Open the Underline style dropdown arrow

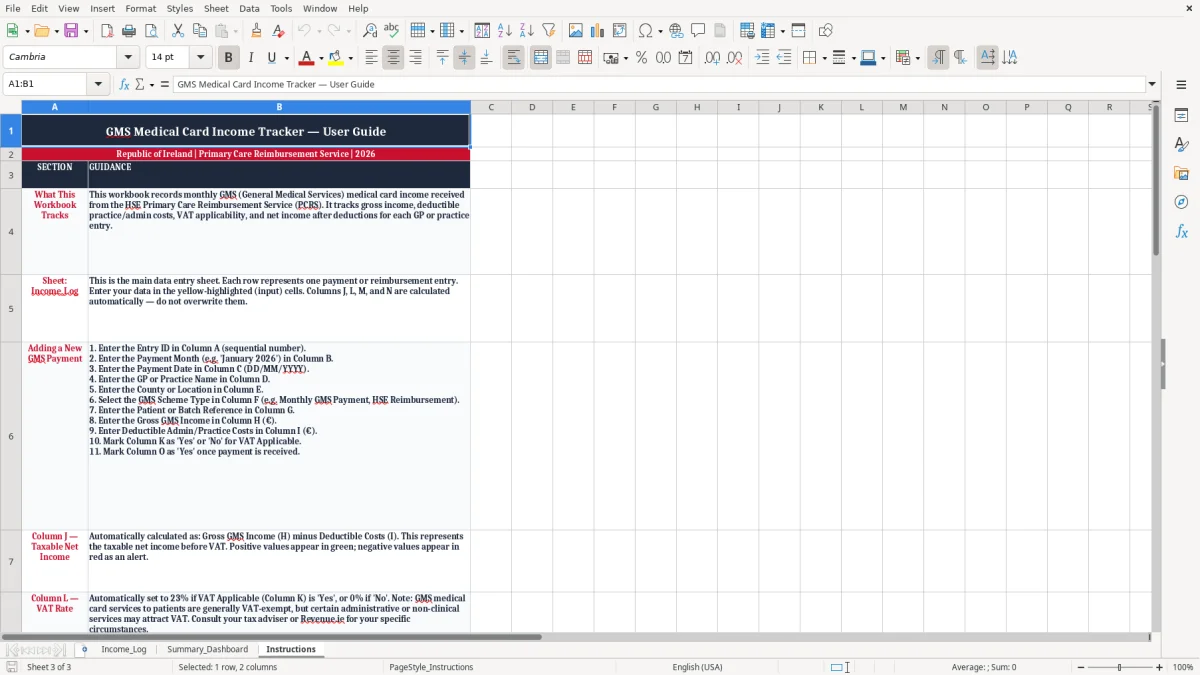[x=286, y=58]
